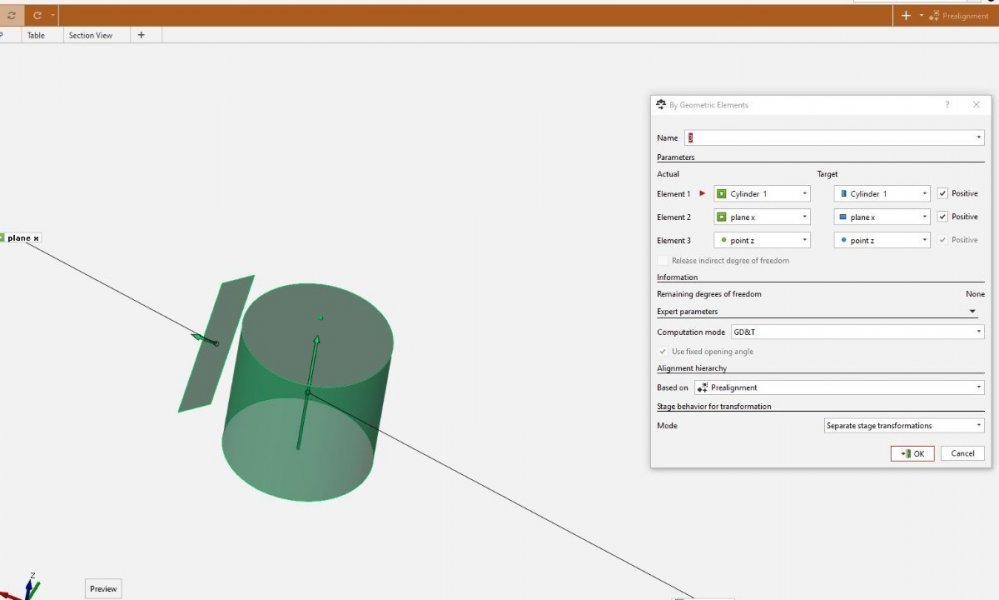Image resolution: width=999 pixels, height=600 pixels.
Task: Click the sync/refresh icon in top toolbar
Action: pos(11,16)
